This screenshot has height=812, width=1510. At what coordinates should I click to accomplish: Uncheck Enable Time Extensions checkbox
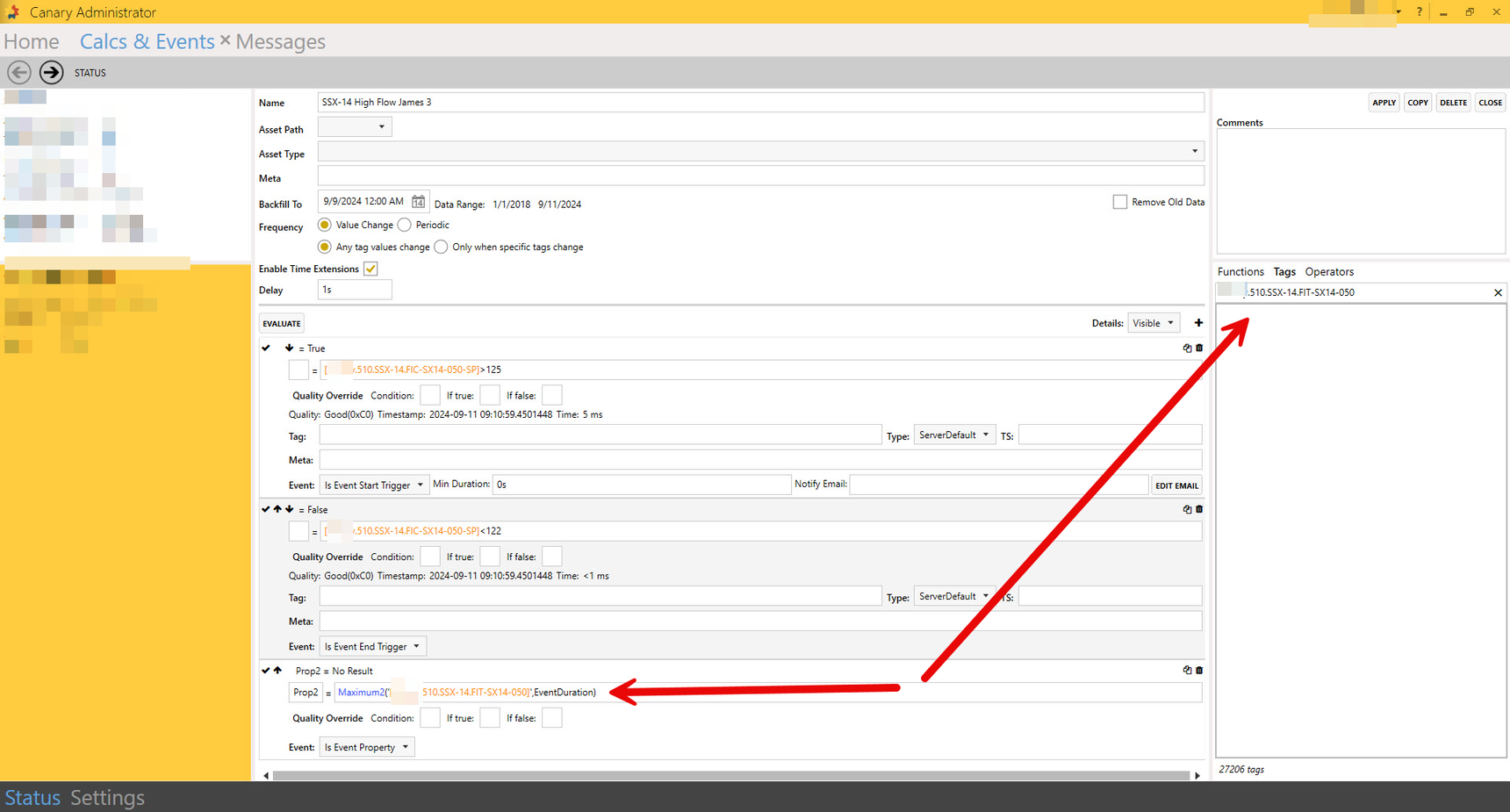coord(370,269)
